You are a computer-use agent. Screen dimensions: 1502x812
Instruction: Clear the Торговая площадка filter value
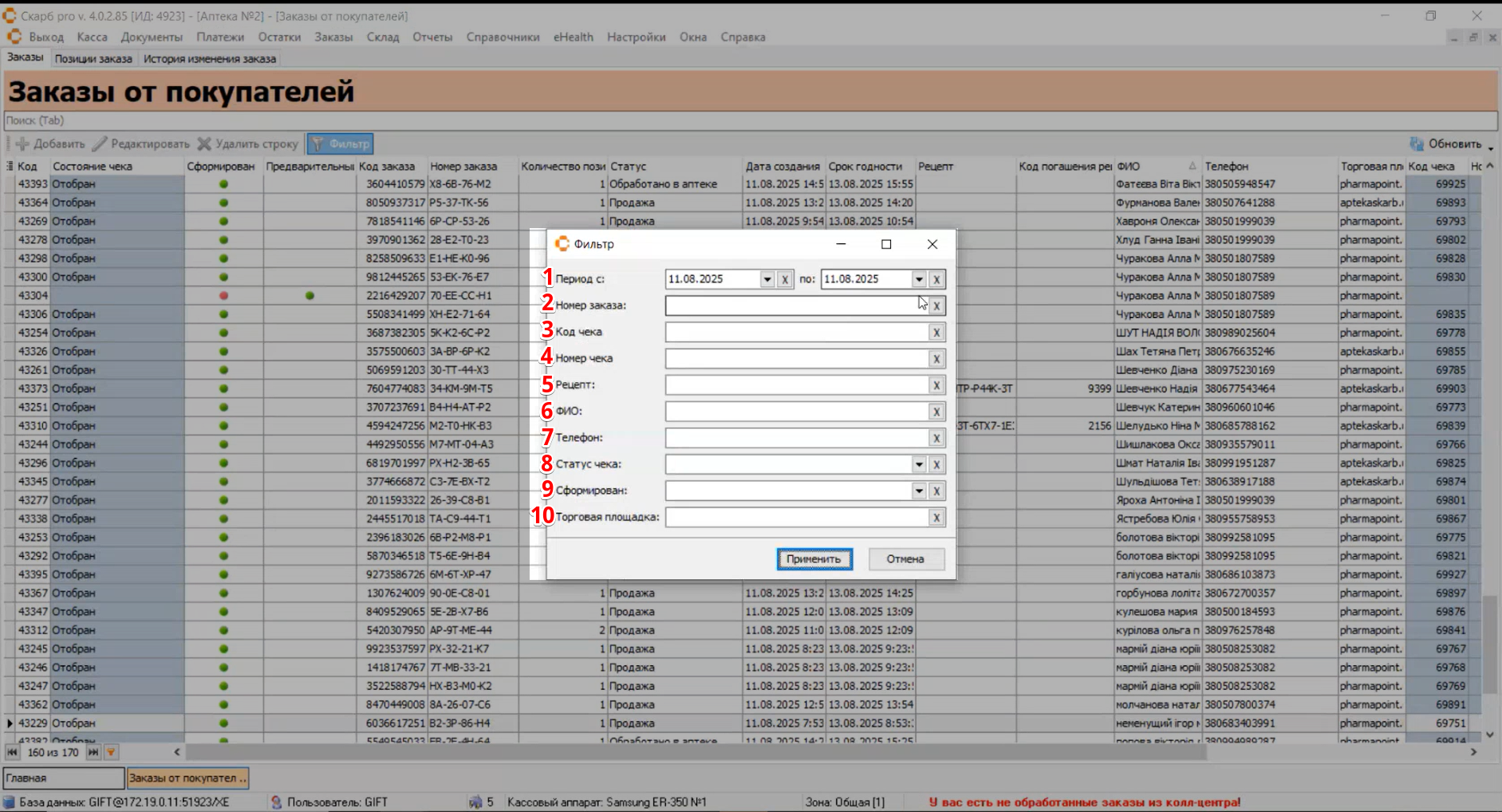936,518
